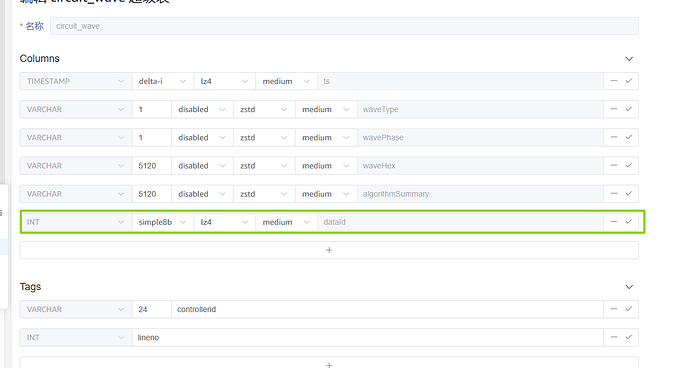Click the waveType column name field

[x=480, y=109]
